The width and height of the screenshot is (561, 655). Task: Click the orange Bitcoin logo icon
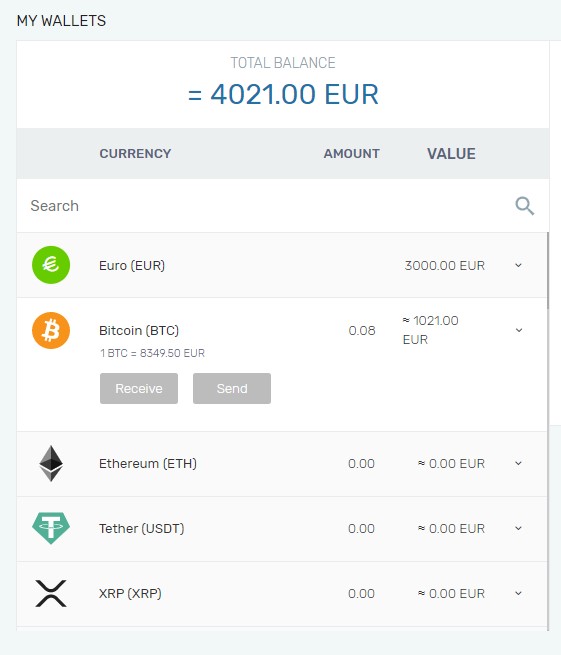point(51,330)
